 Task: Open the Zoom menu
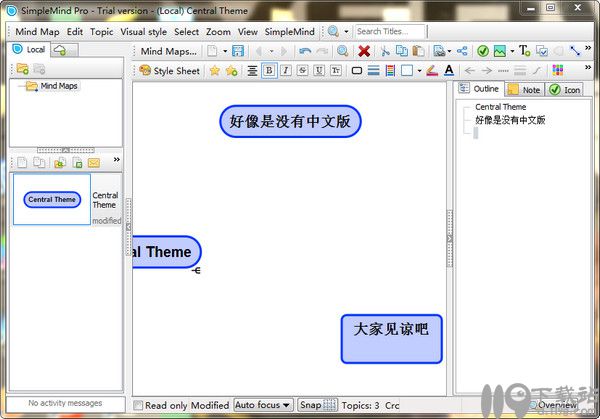point(218,32)
